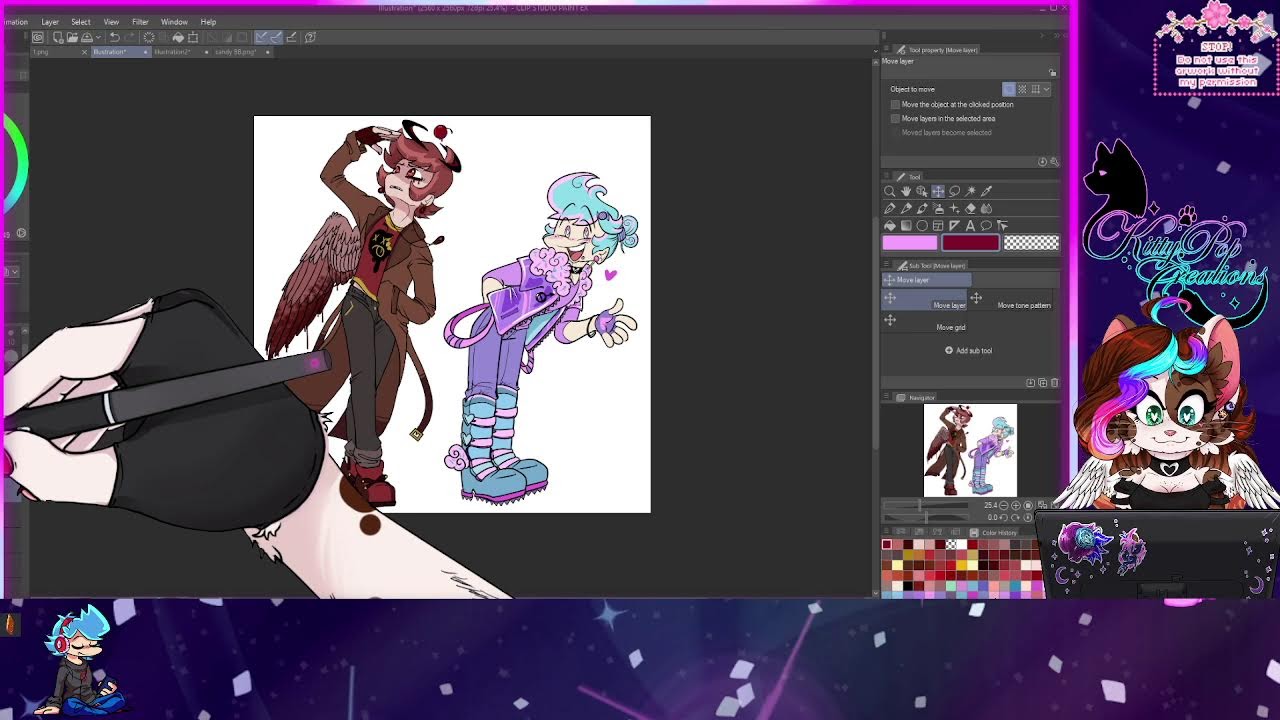
Task: Select the Correct line tool
Action: [1002, 225]
